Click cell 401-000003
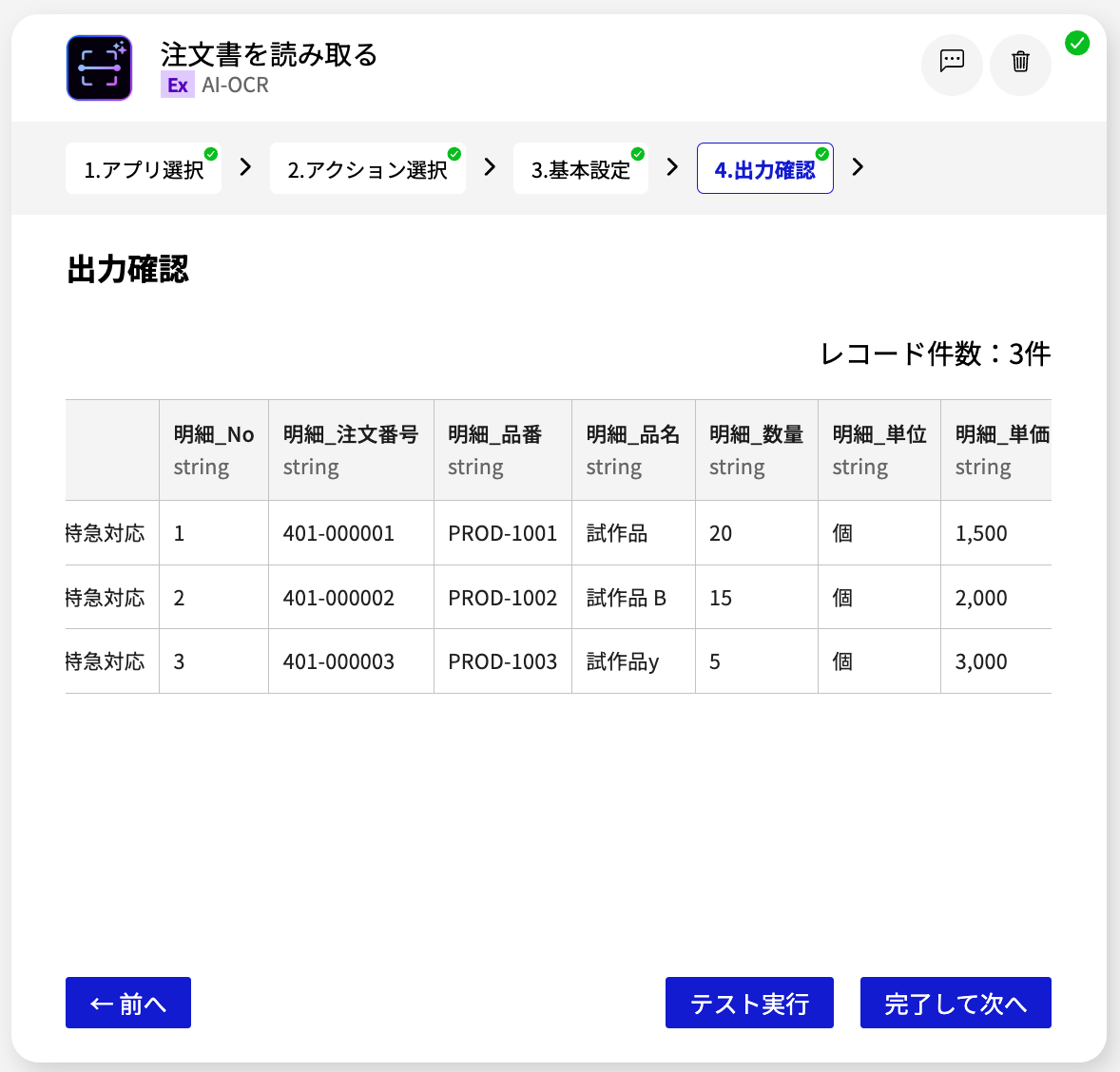1120x1072 pixels. pyautogui.click(x=351, y=661)
